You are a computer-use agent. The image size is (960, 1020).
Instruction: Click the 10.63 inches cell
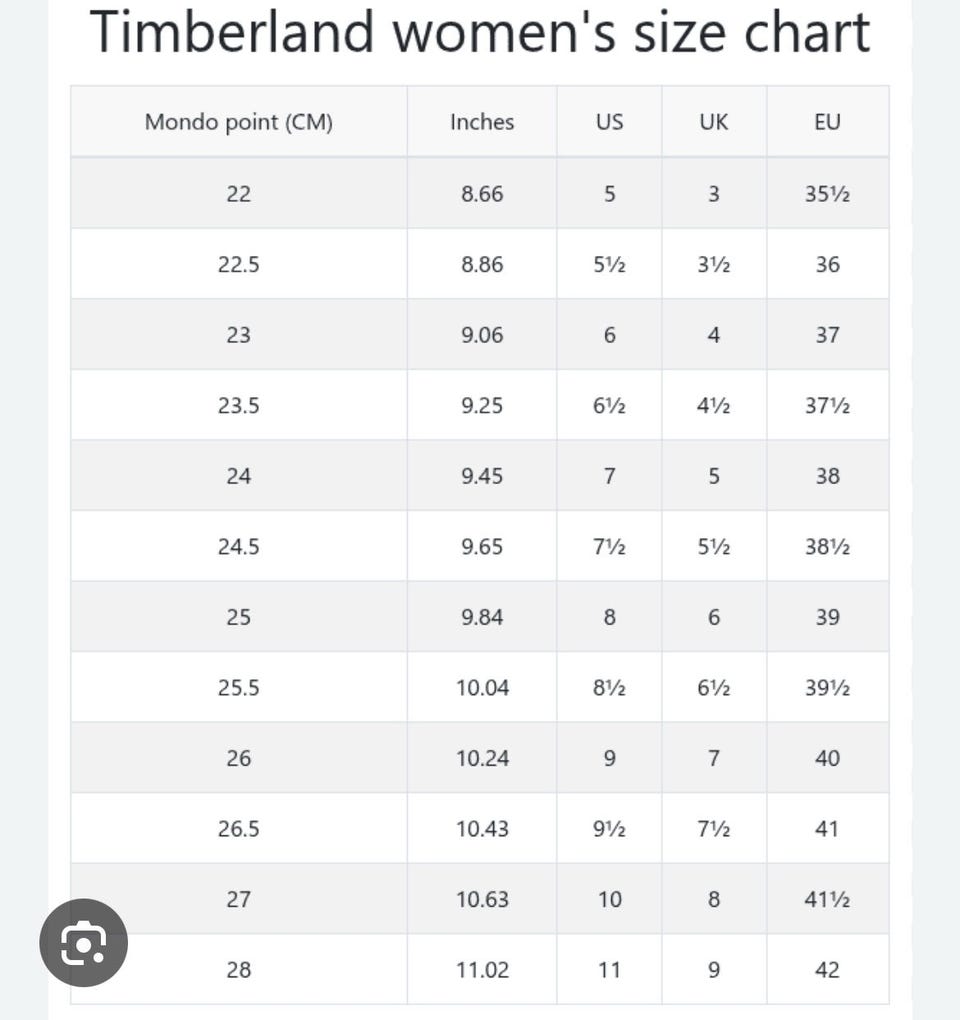coord(482,899)
